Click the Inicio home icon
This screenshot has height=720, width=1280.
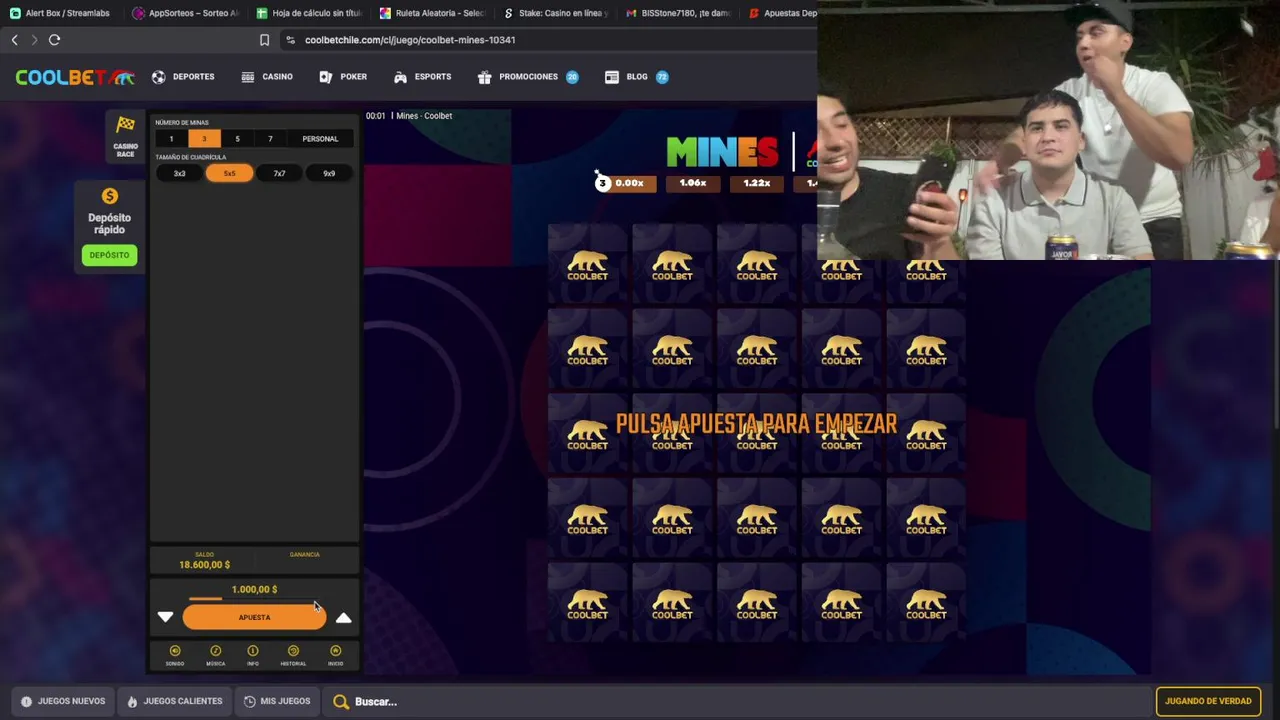click(x=335, y=651)
